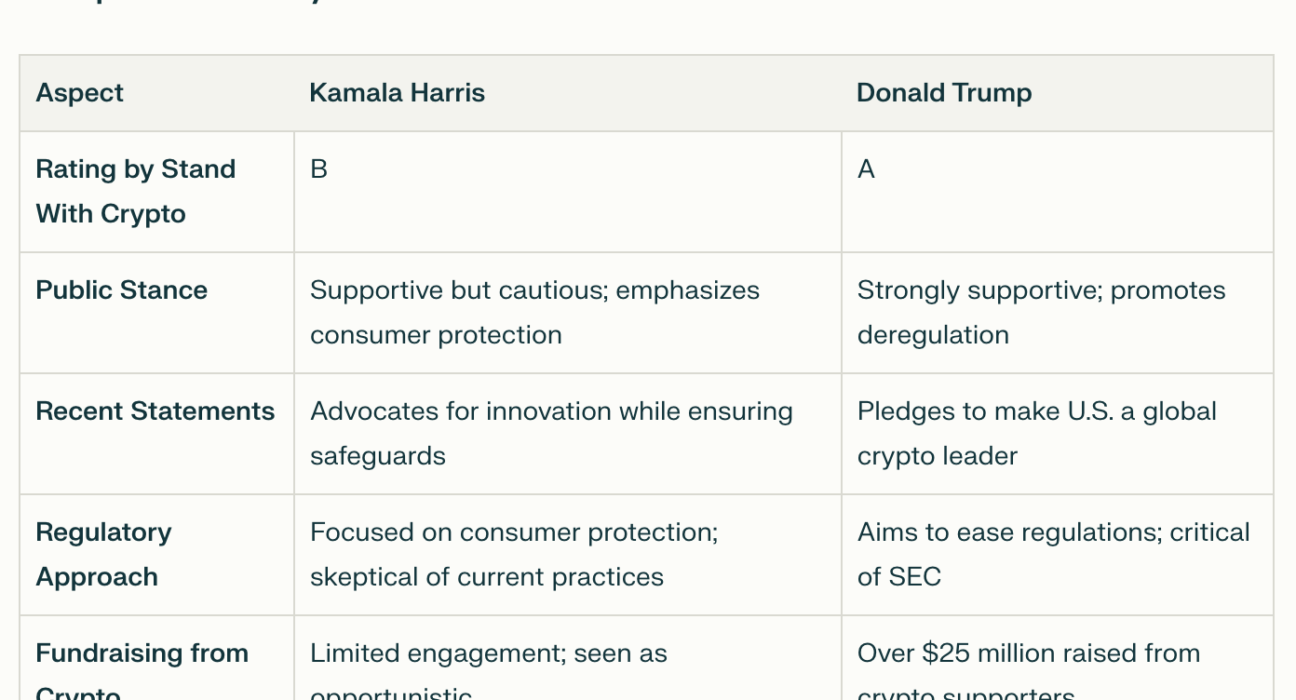Click the 'Advocates for innovation' cell text

coord(551,411)
